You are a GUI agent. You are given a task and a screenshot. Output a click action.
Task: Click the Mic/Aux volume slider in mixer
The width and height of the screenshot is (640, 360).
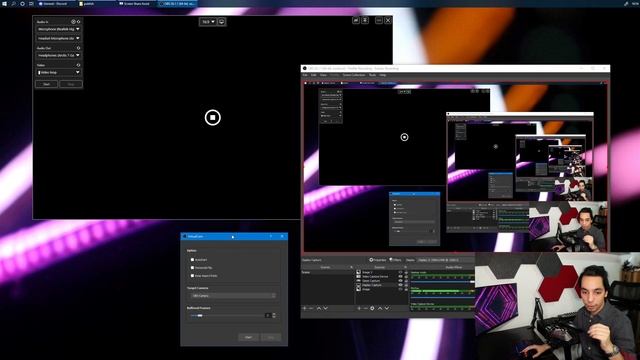(x=443, y=298)
